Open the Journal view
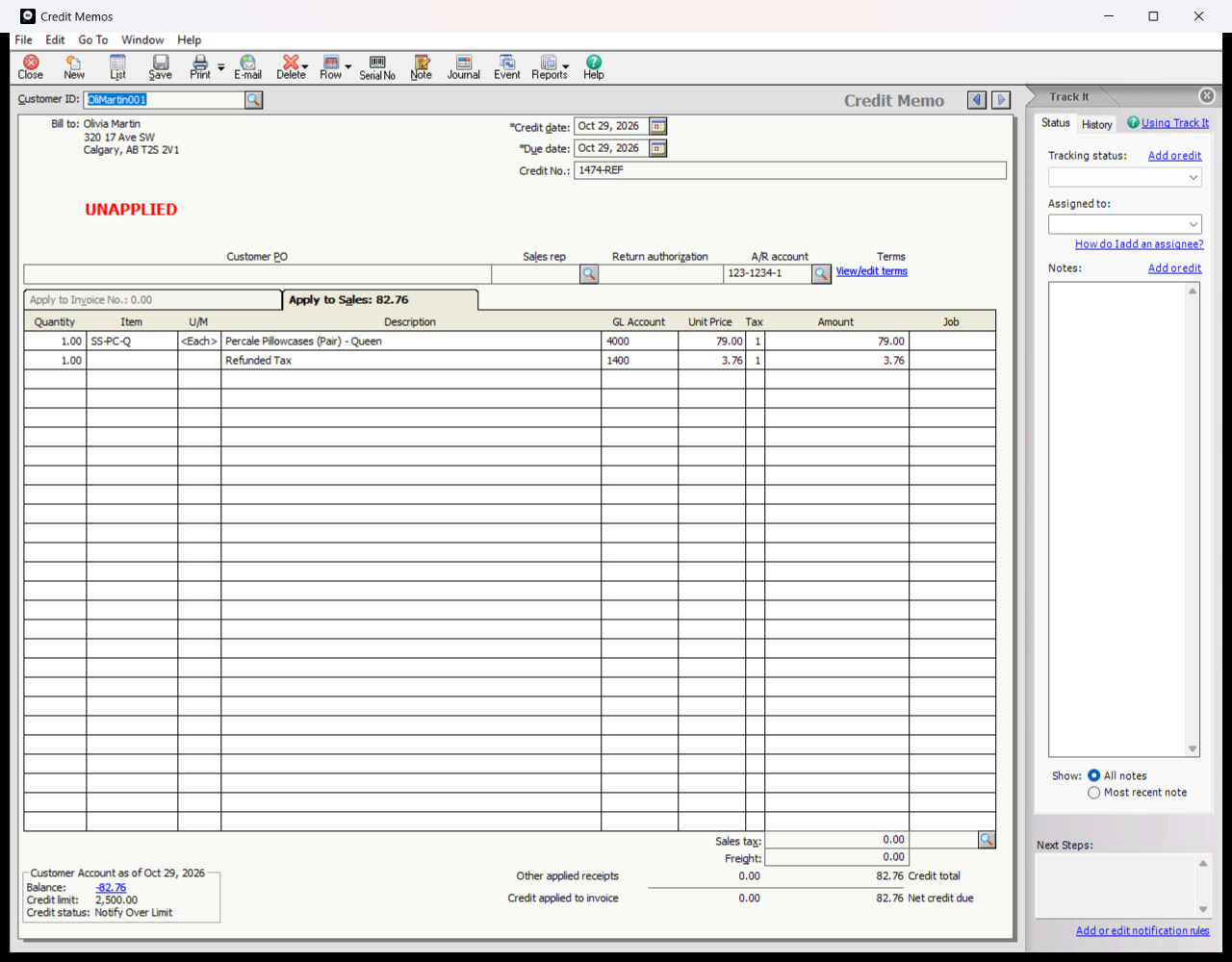 [464, 67]
